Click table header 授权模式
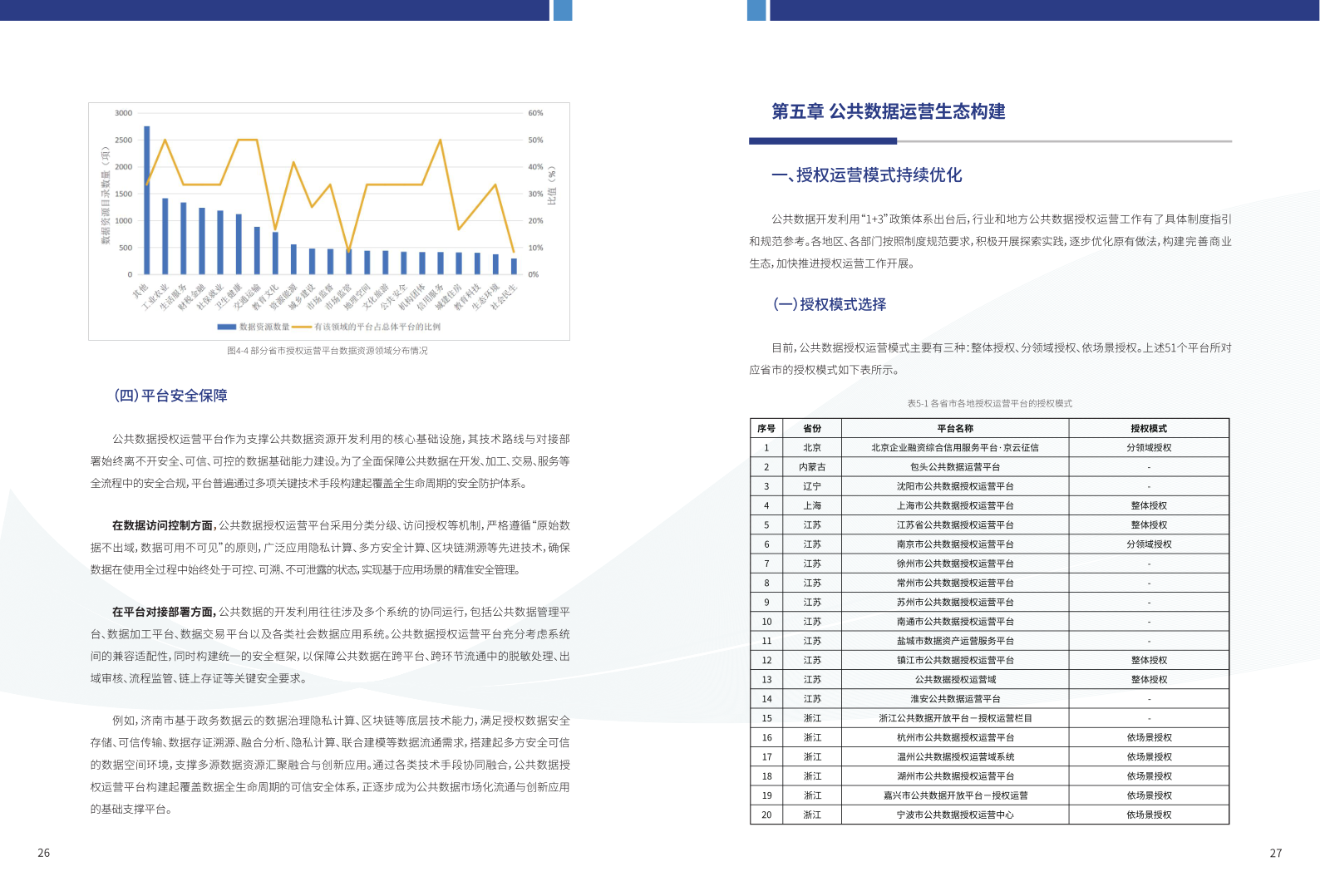 (x=1149, y=429)
